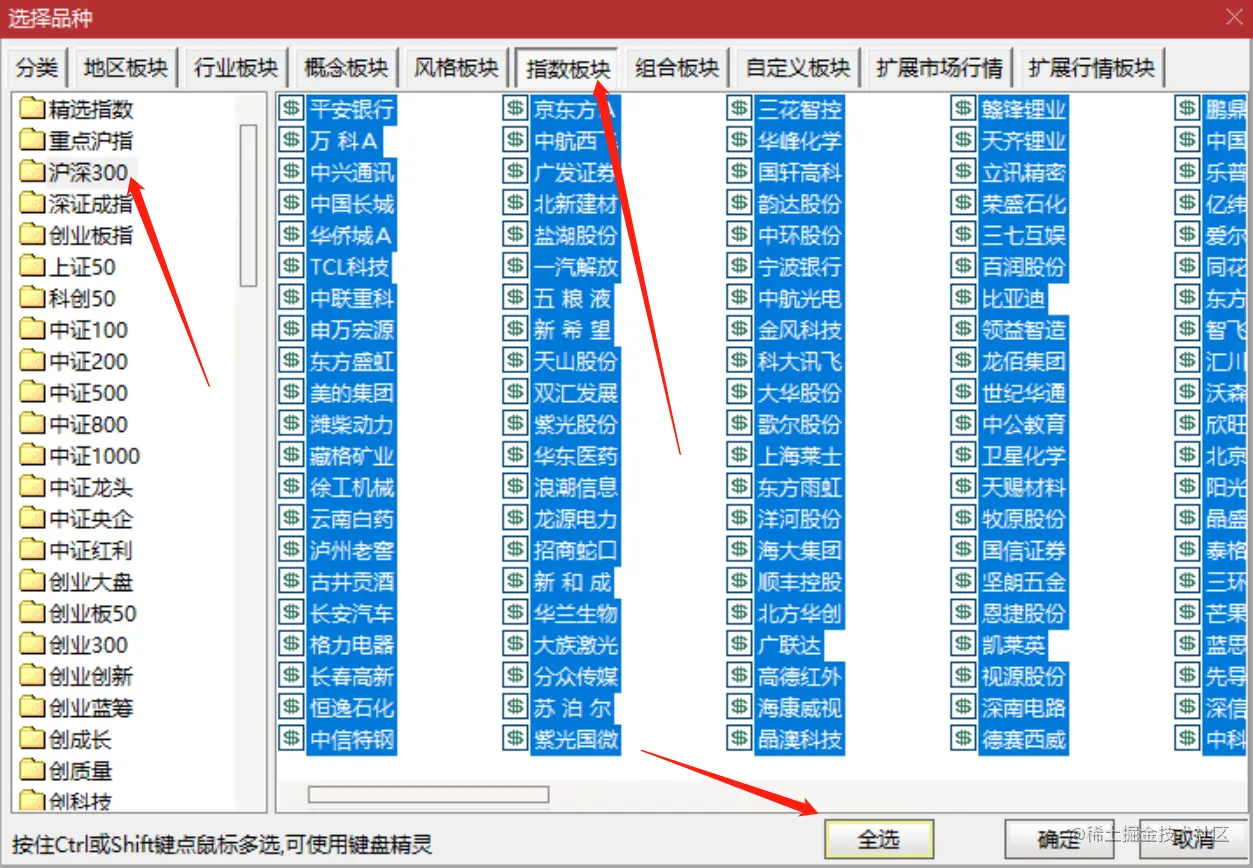Select stock 长安汽车
The height and width of the screenshot is (868, 1253).
point(352,613)
